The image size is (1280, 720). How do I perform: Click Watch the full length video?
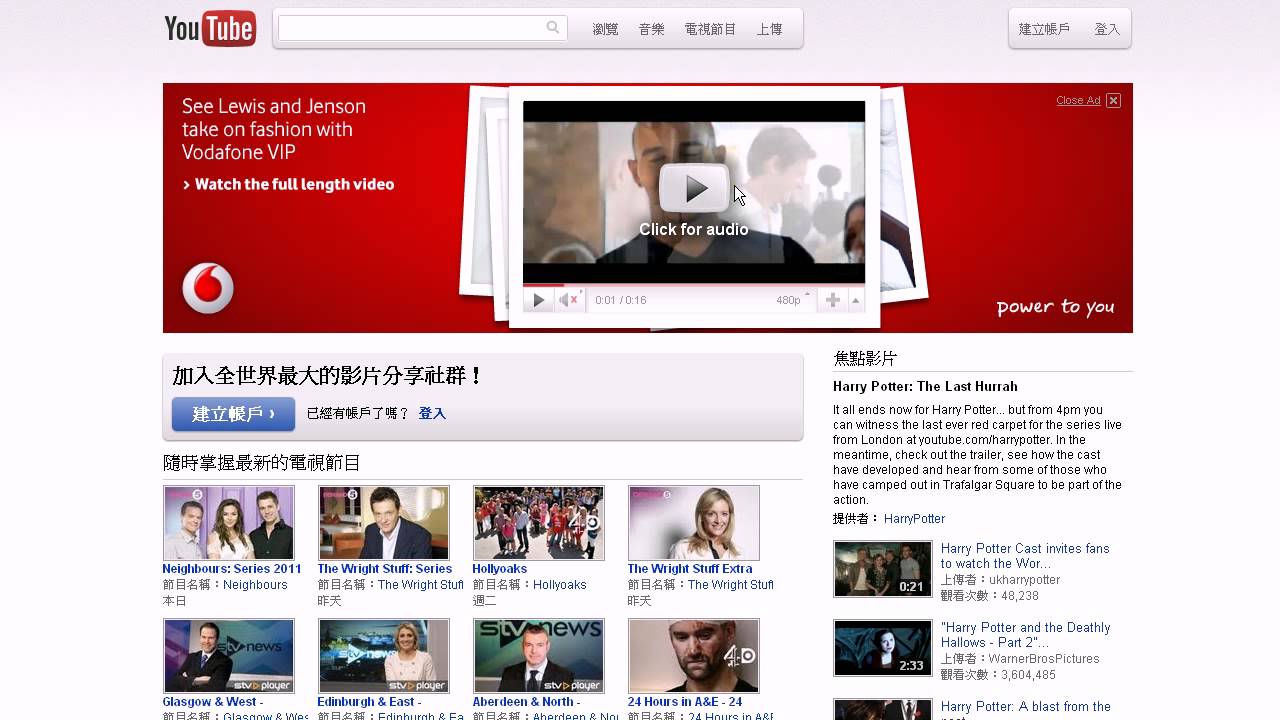(x=288, y=184)
